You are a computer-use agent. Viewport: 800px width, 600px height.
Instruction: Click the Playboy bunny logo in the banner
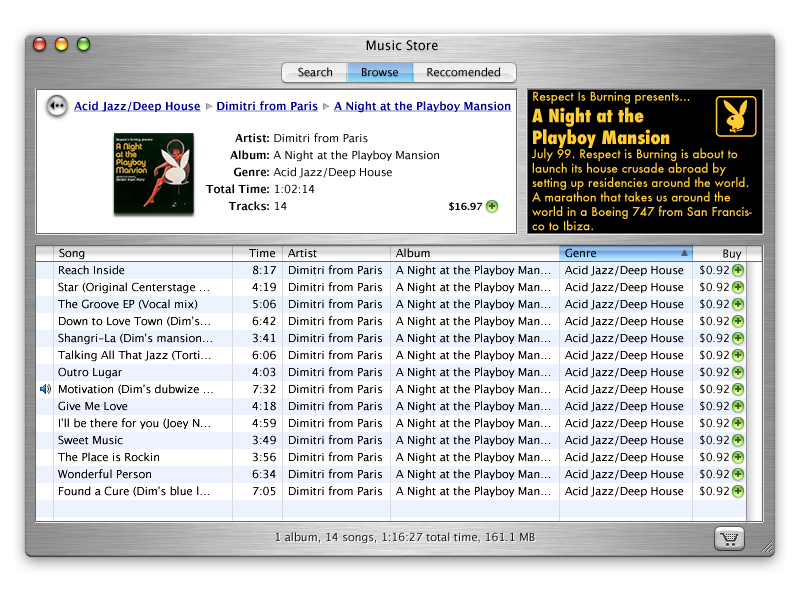tap(736, 116)
